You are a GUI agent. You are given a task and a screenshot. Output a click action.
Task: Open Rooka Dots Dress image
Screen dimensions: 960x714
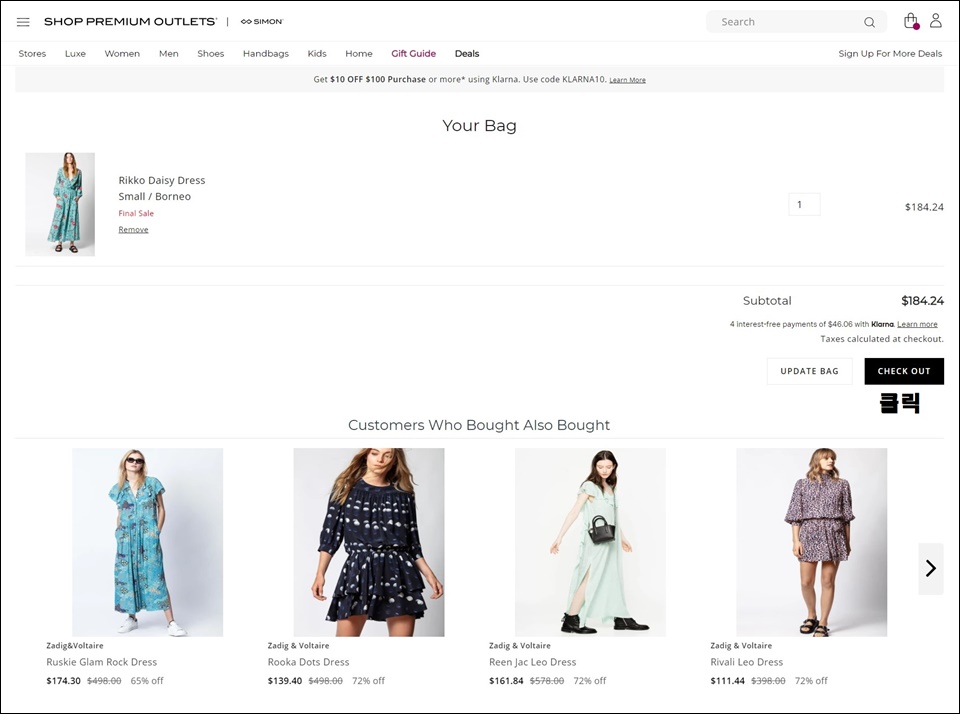(x=369, y=542)
